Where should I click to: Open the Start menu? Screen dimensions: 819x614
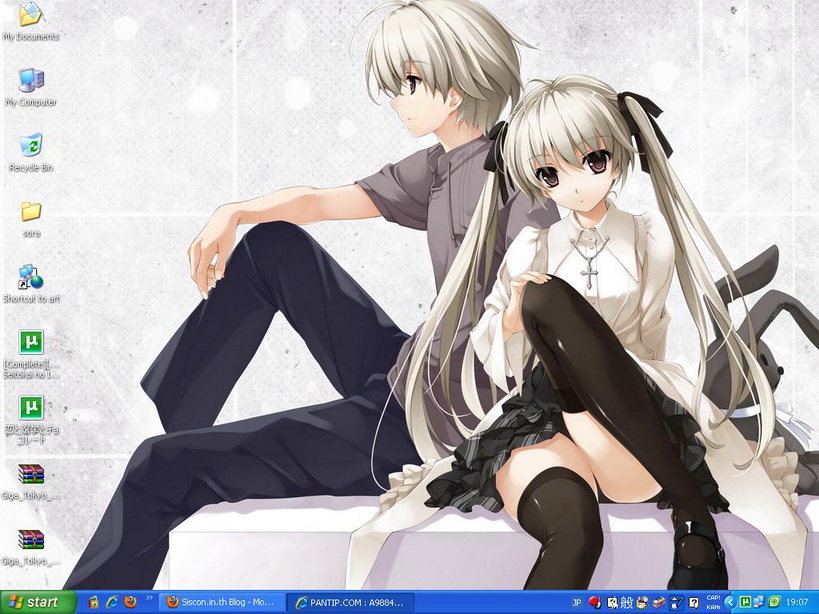pos(38,603)
